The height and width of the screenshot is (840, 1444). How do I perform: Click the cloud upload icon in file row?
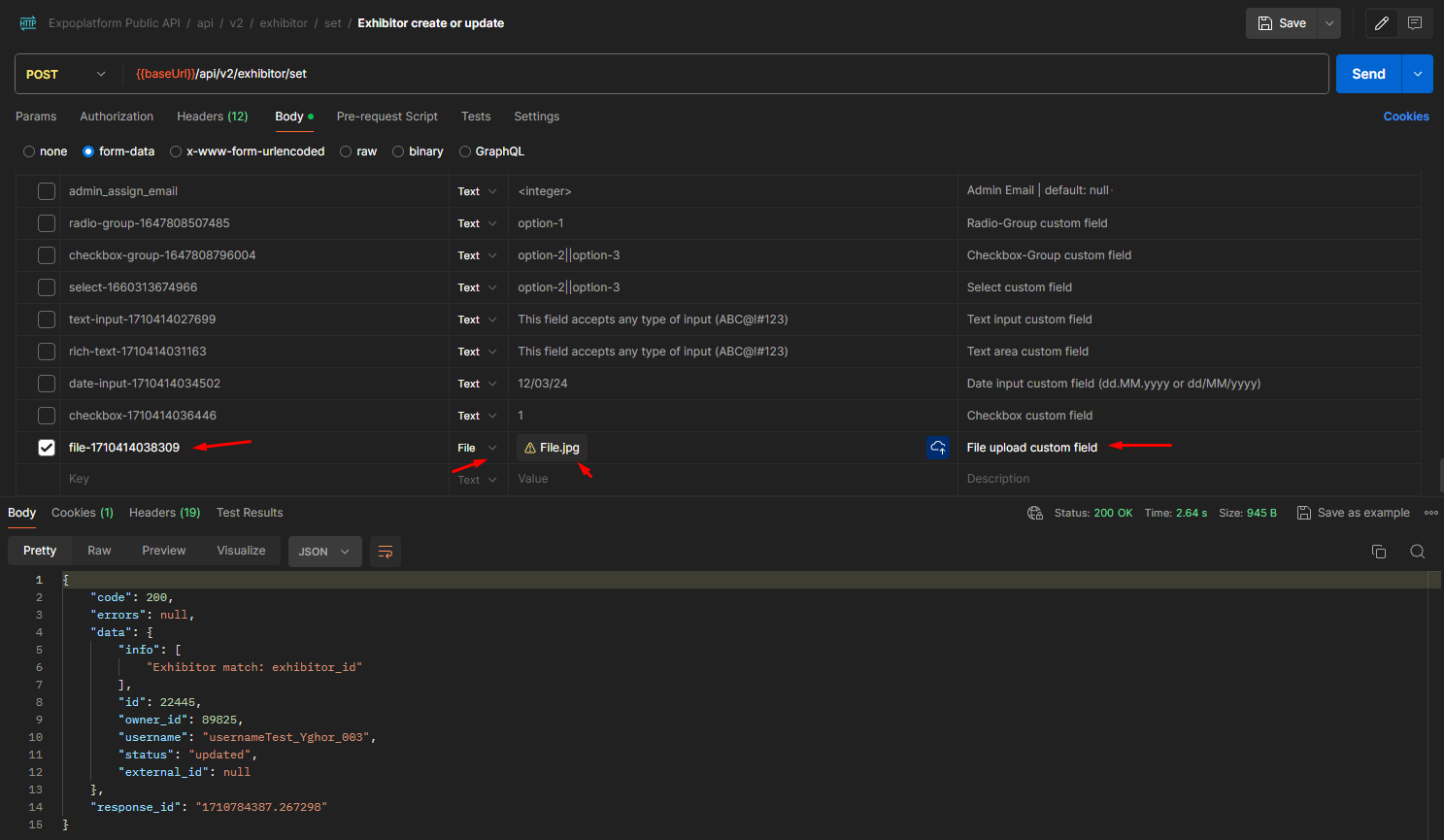coord(938,448)
